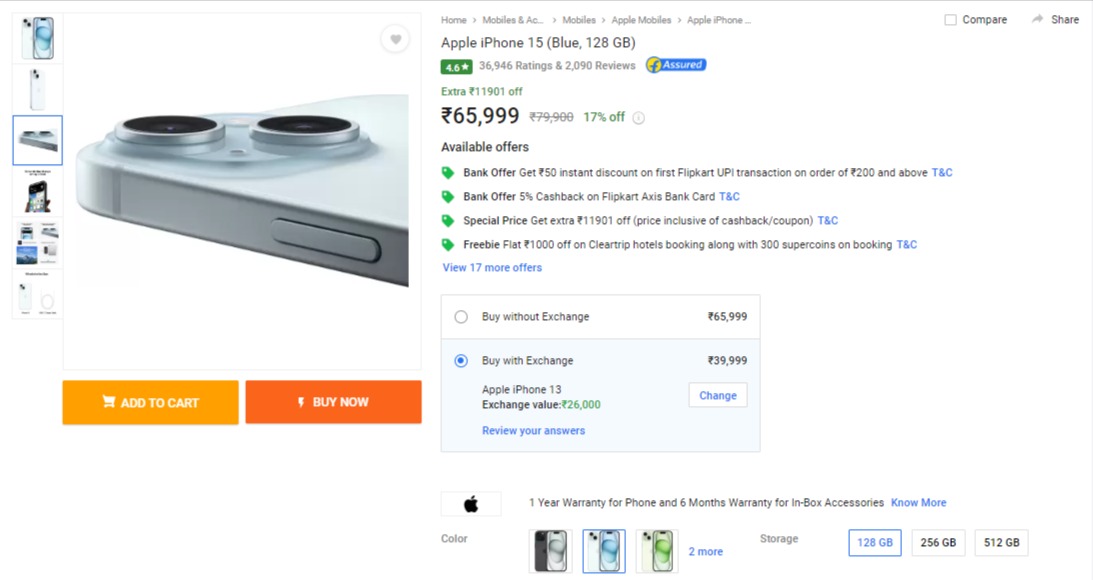
Task: Go to Mobiles breadcrumb
Action: tap(579, 20)
